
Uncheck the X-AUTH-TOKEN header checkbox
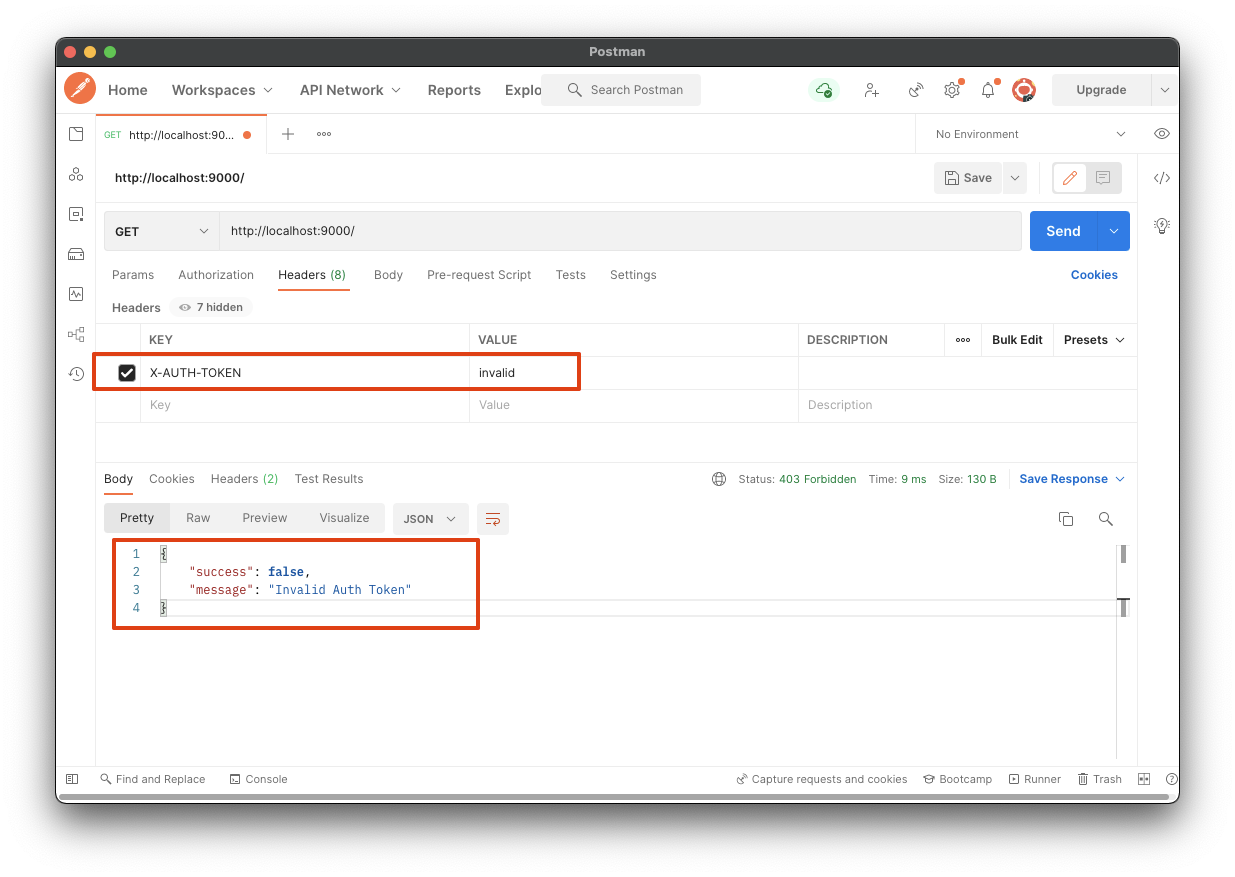click(x=127, y=373)
